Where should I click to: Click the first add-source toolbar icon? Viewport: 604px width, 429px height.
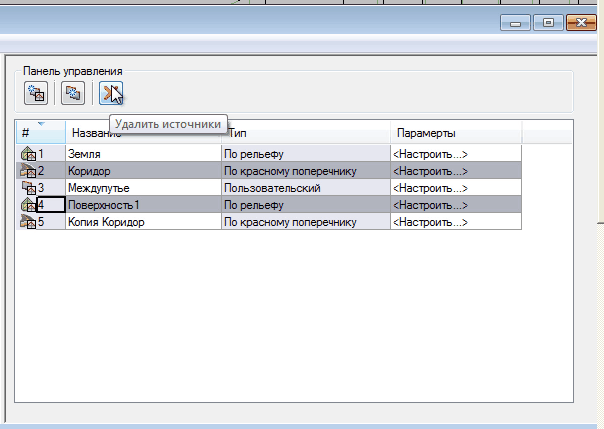[37, 94]
